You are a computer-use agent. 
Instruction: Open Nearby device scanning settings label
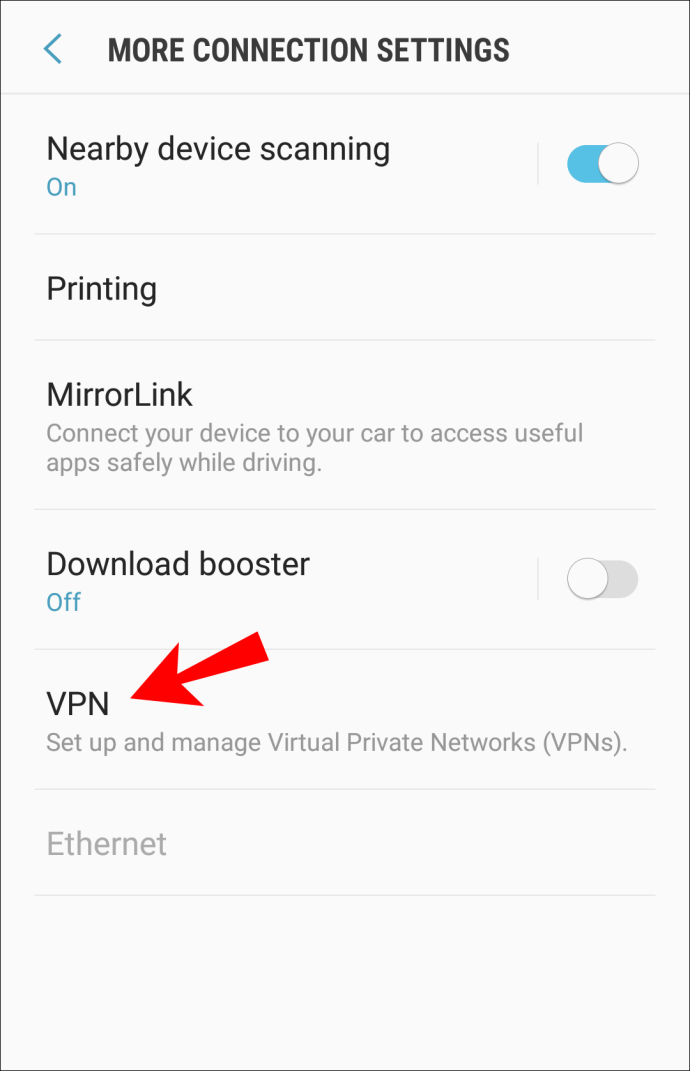coord(218,148)
